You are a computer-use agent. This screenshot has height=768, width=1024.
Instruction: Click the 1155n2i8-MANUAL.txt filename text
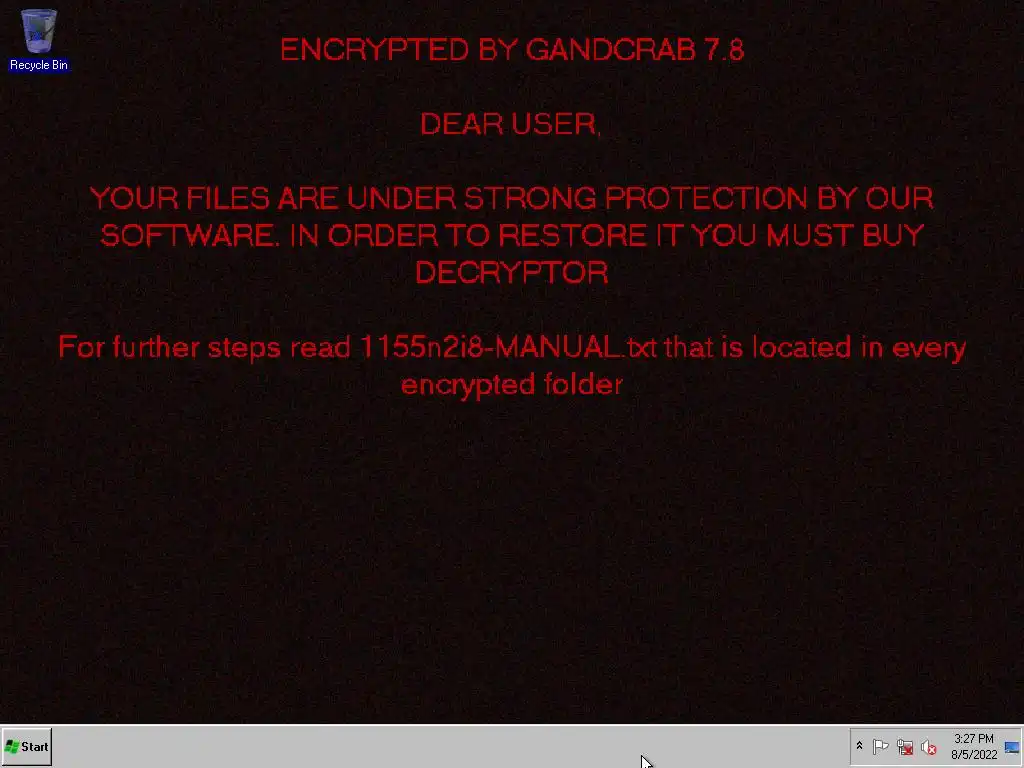[x=507, y=347]
